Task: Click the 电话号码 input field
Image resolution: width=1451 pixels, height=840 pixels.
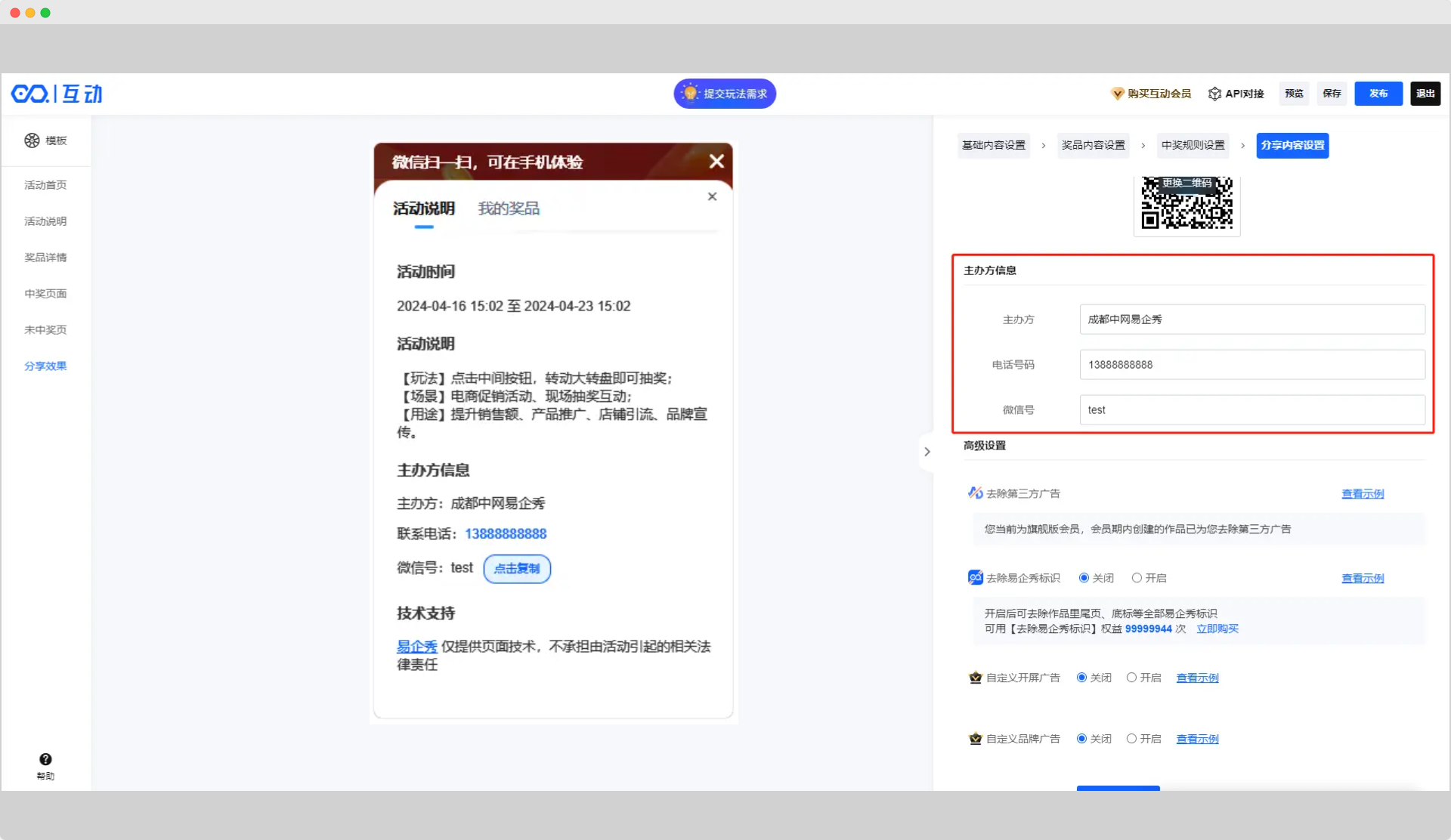Action: click(1251, 365)
